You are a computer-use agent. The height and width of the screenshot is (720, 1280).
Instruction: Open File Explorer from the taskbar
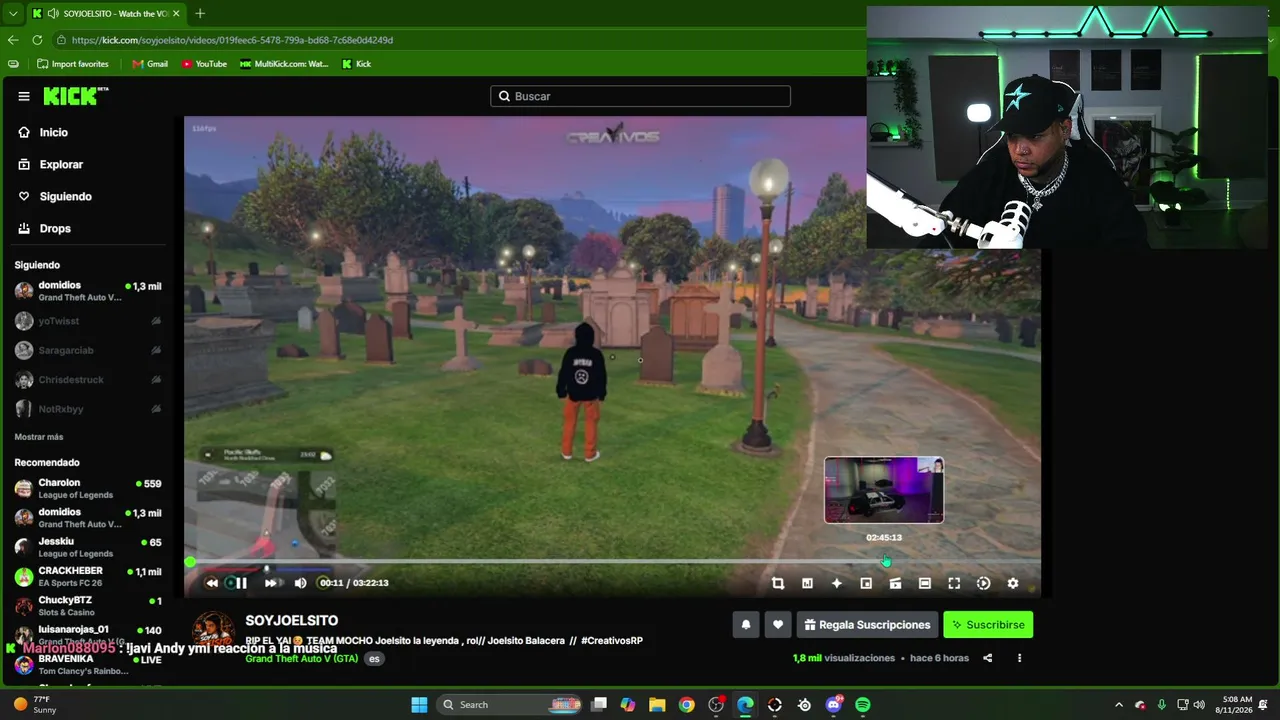pos(657,705)
